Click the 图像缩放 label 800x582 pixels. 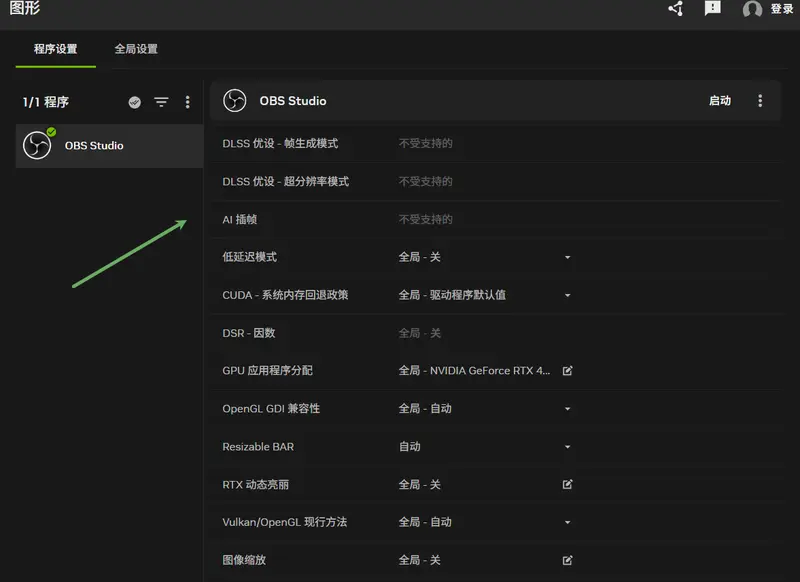pos(244,560)
